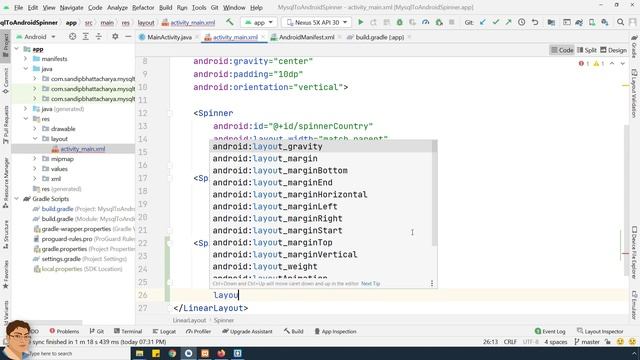Open the Android project view dropdown
This screenshot has height=360, width=640.
pos(36,37)
